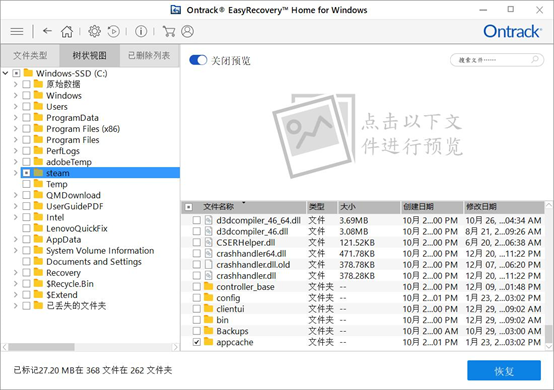Click the CSERHelper.dll file icon
Image resolution: width=554 pixels, height=390 pixels.
(208, 242)
